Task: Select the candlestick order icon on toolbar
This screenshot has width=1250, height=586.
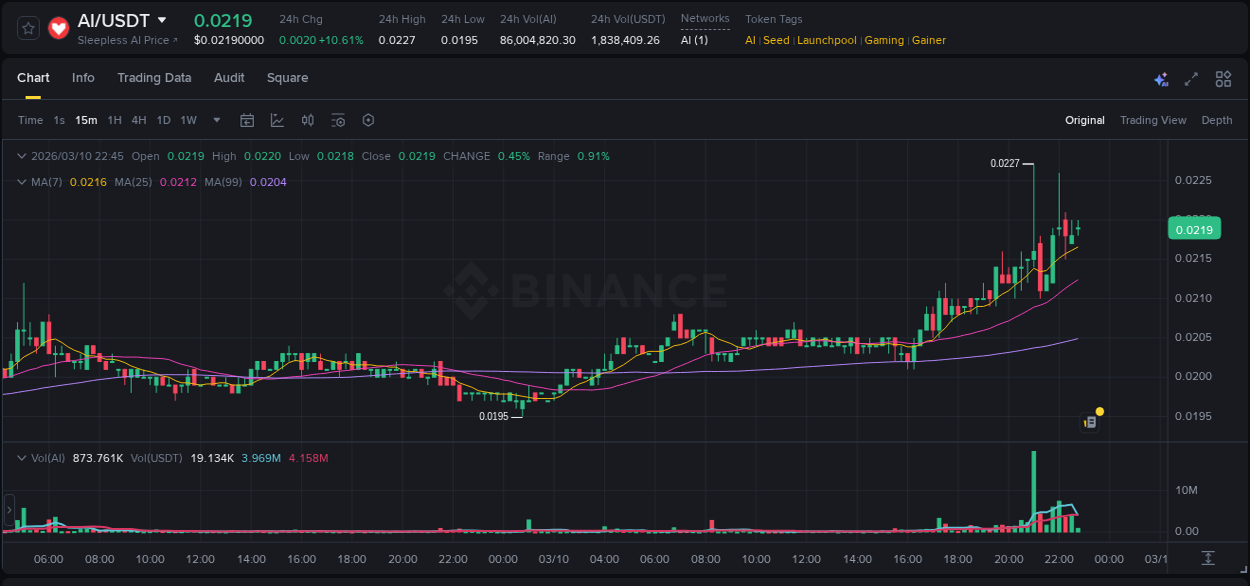Action: pos(307,120)
